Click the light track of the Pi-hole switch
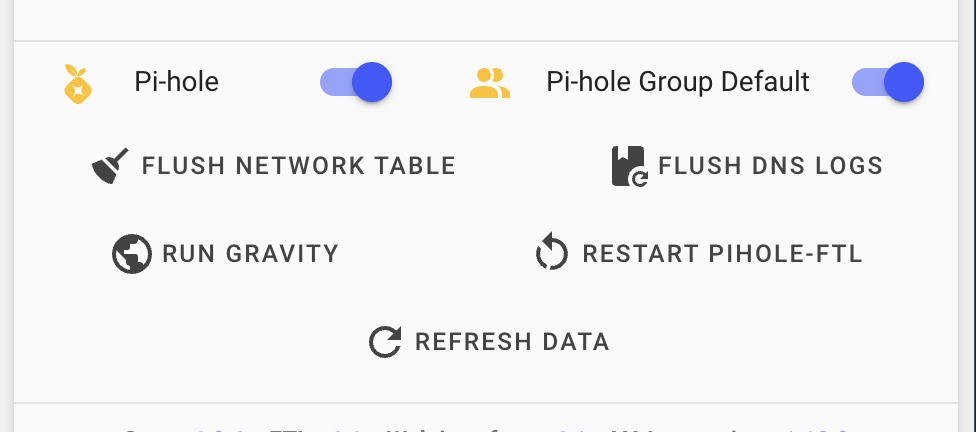The height and width of the screenshot is (432, 976). click(x=332, y=82)
